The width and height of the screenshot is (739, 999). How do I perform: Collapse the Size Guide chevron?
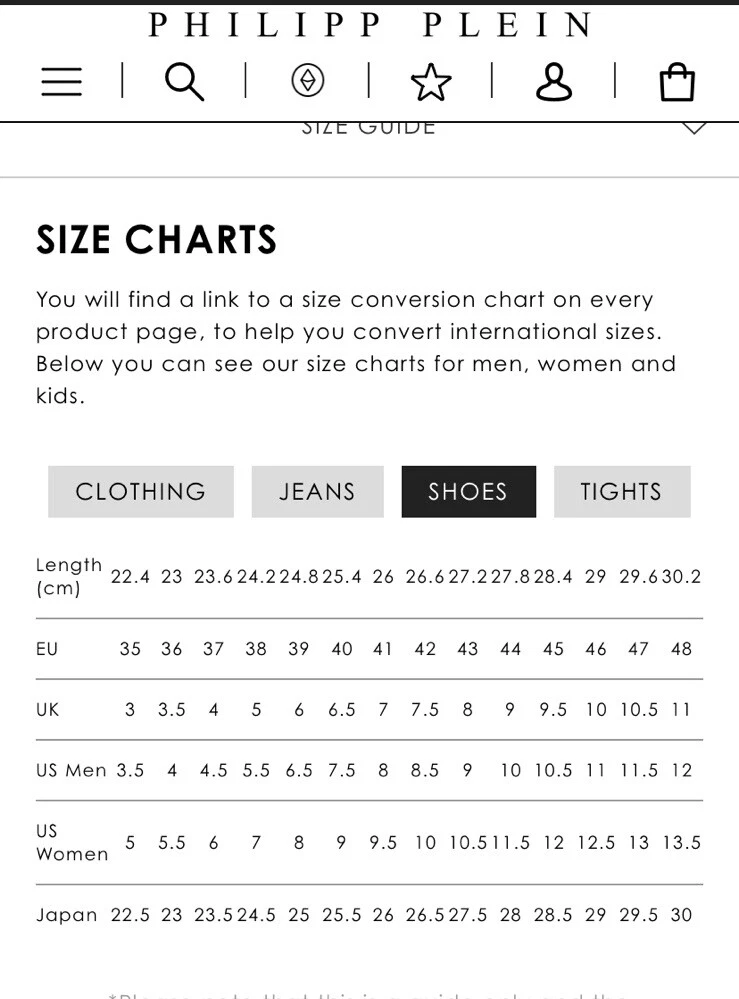click(x=694, y=128)
